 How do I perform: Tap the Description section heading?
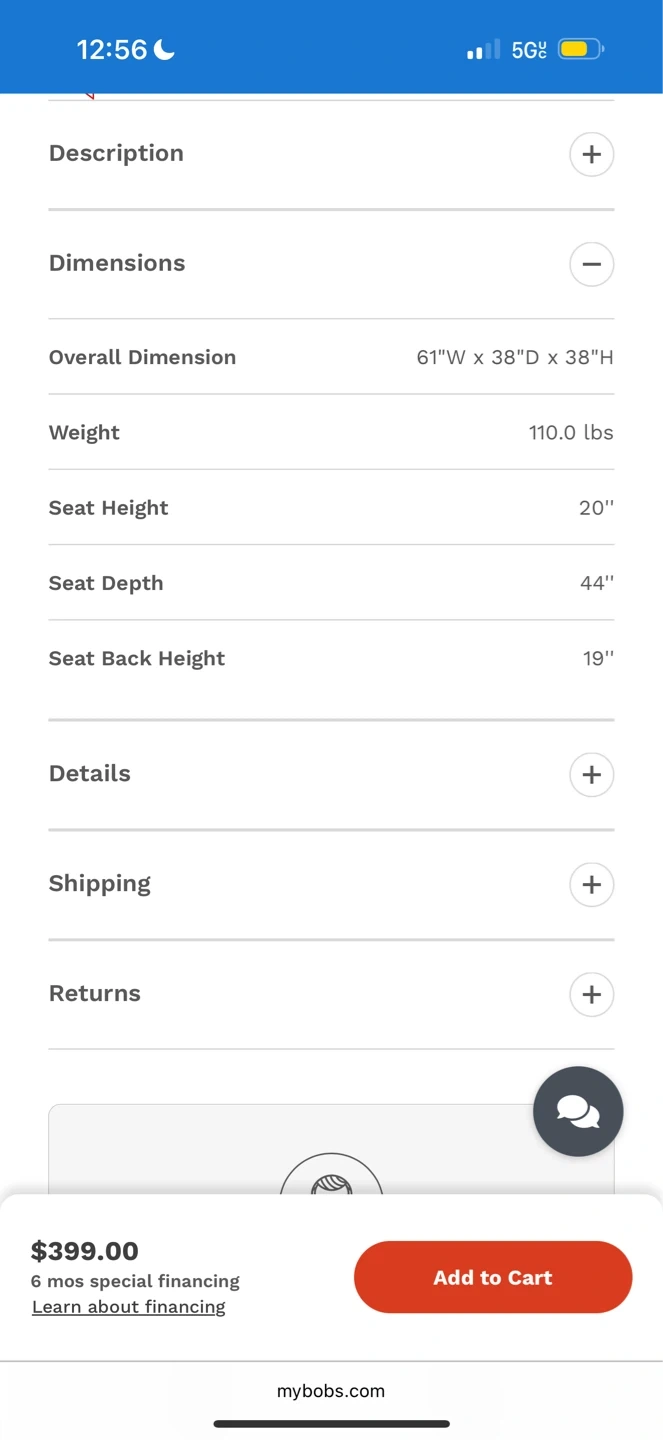(x=116, y=153)
